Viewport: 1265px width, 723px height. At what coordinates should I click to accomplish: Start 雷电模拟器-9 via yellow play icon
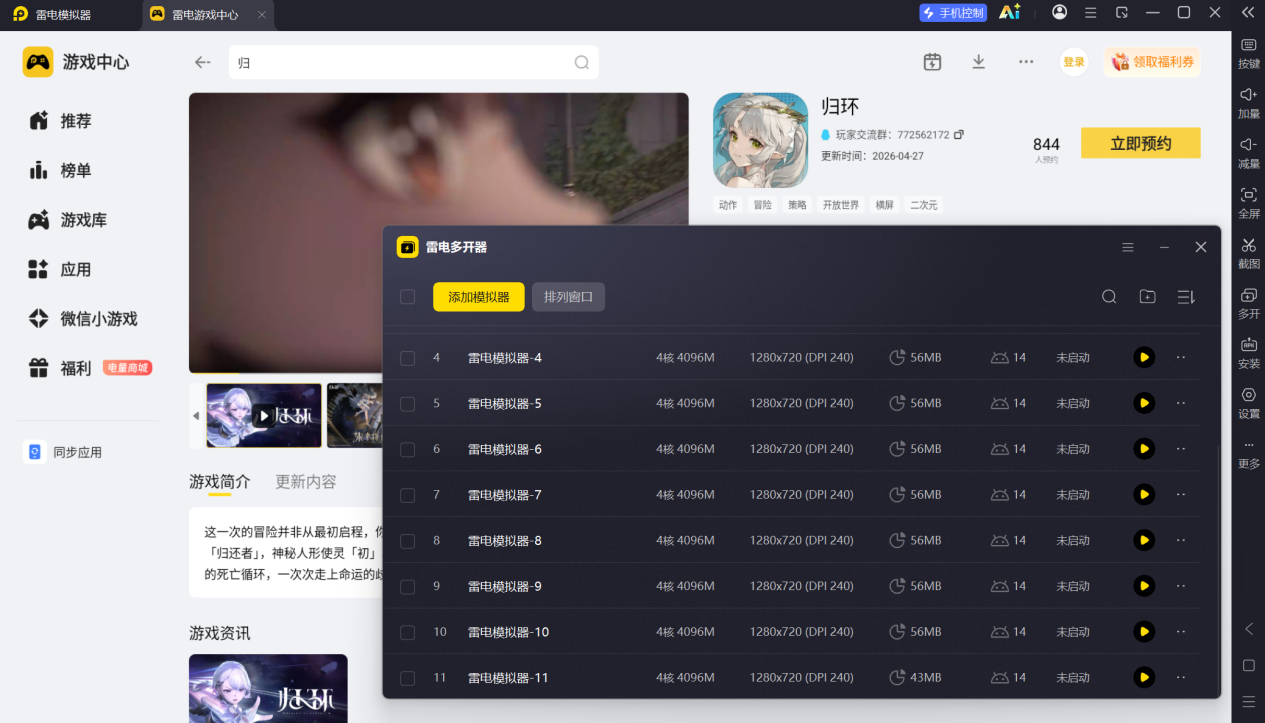[x=1144, y=586]
